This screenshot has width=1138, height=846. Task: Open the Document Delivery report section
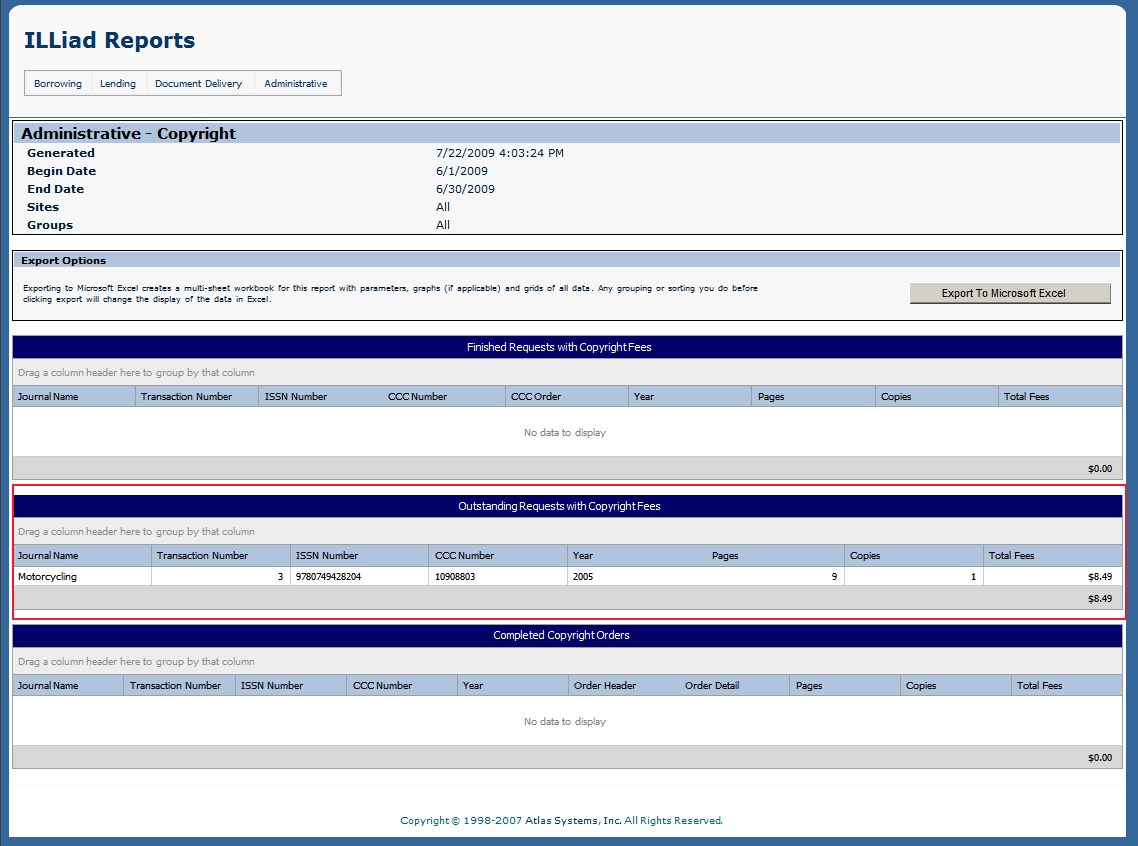coord(198,83)
